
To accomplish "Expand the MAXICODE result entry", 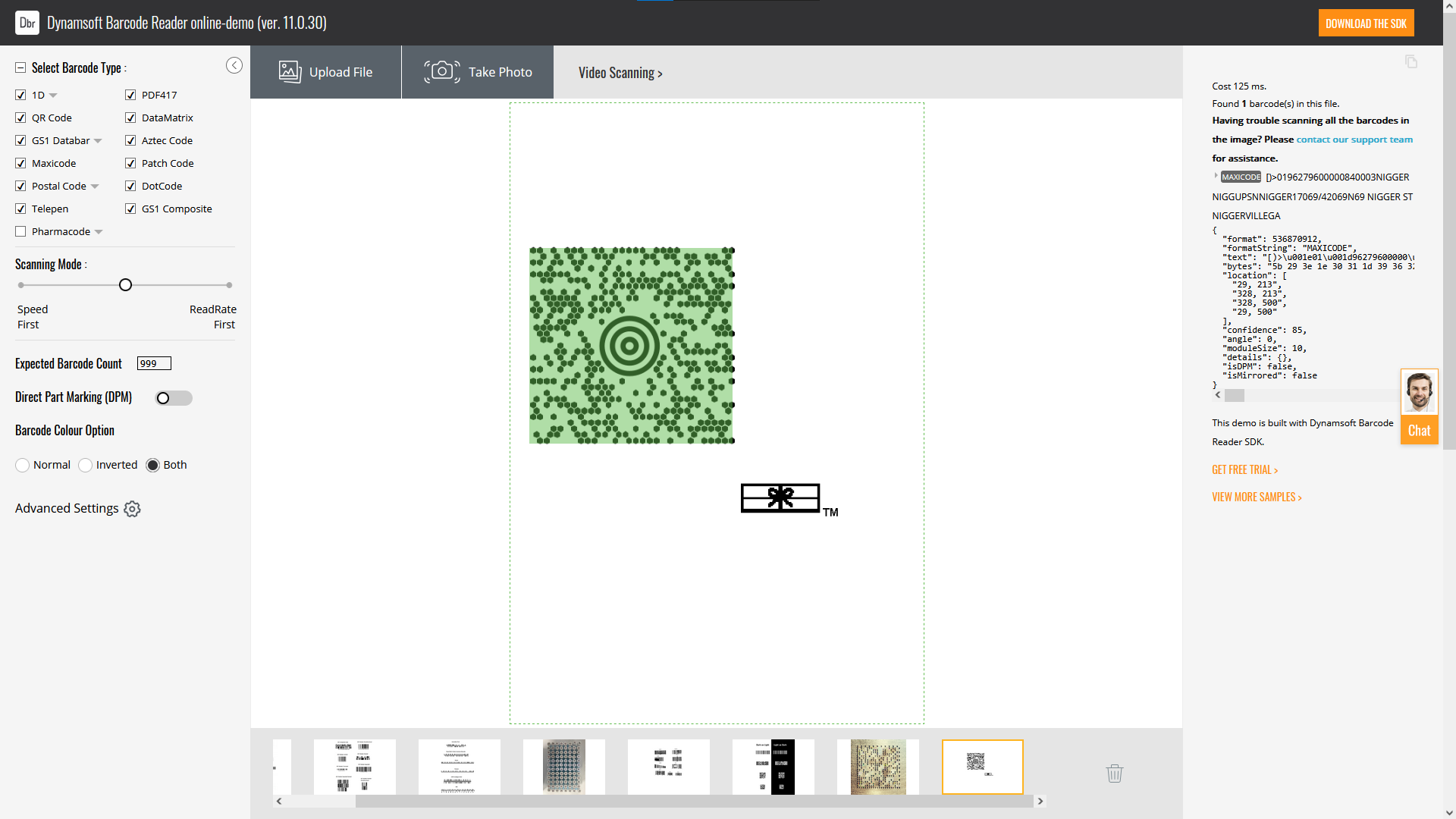I will (x=1216, y=176).
